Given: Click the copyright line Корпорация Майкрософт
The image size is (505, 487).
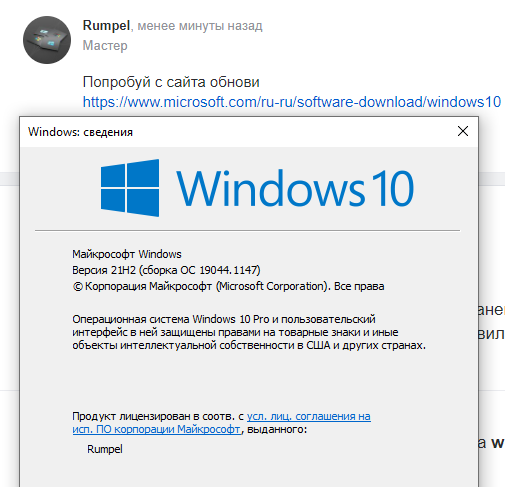Looking at the screenshot, I should click(x=228, y=286).
